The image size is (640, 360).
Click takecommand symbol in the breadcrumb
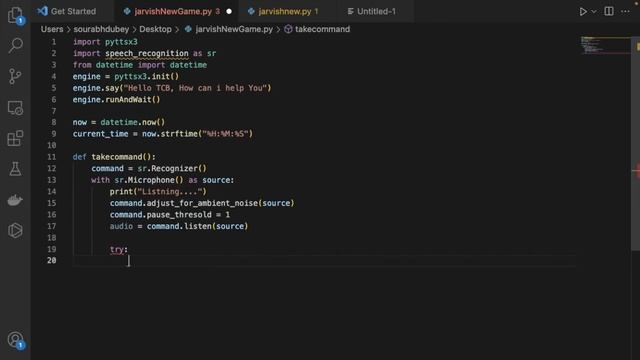click(x=322, y=29)
